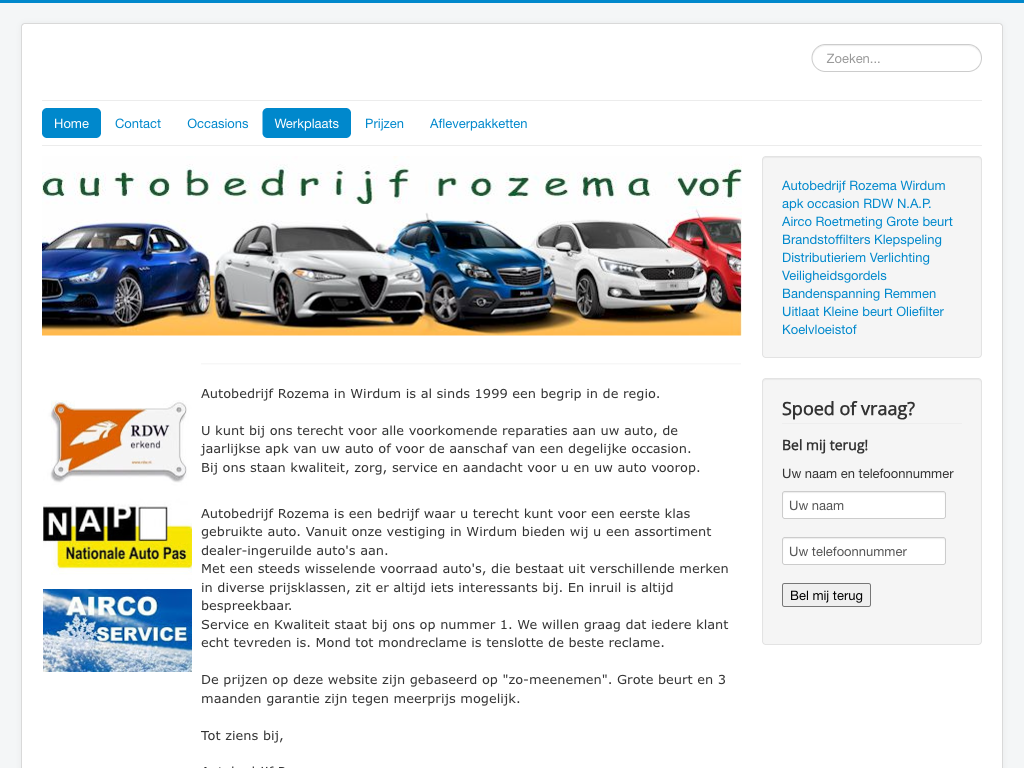This screenshot has width=1024, height=768.
Task: Focus the Zoeken search field
Action: click(896, 58)
